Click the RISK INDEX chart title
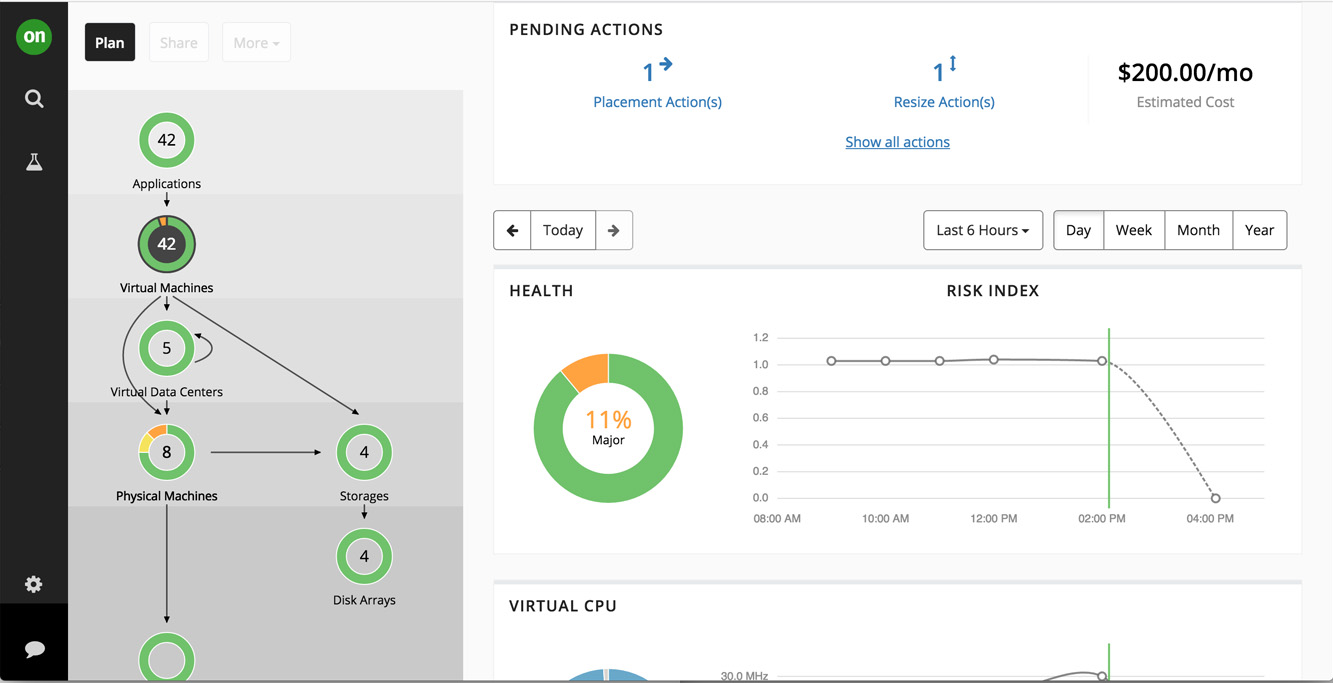 tap(993, 291)
